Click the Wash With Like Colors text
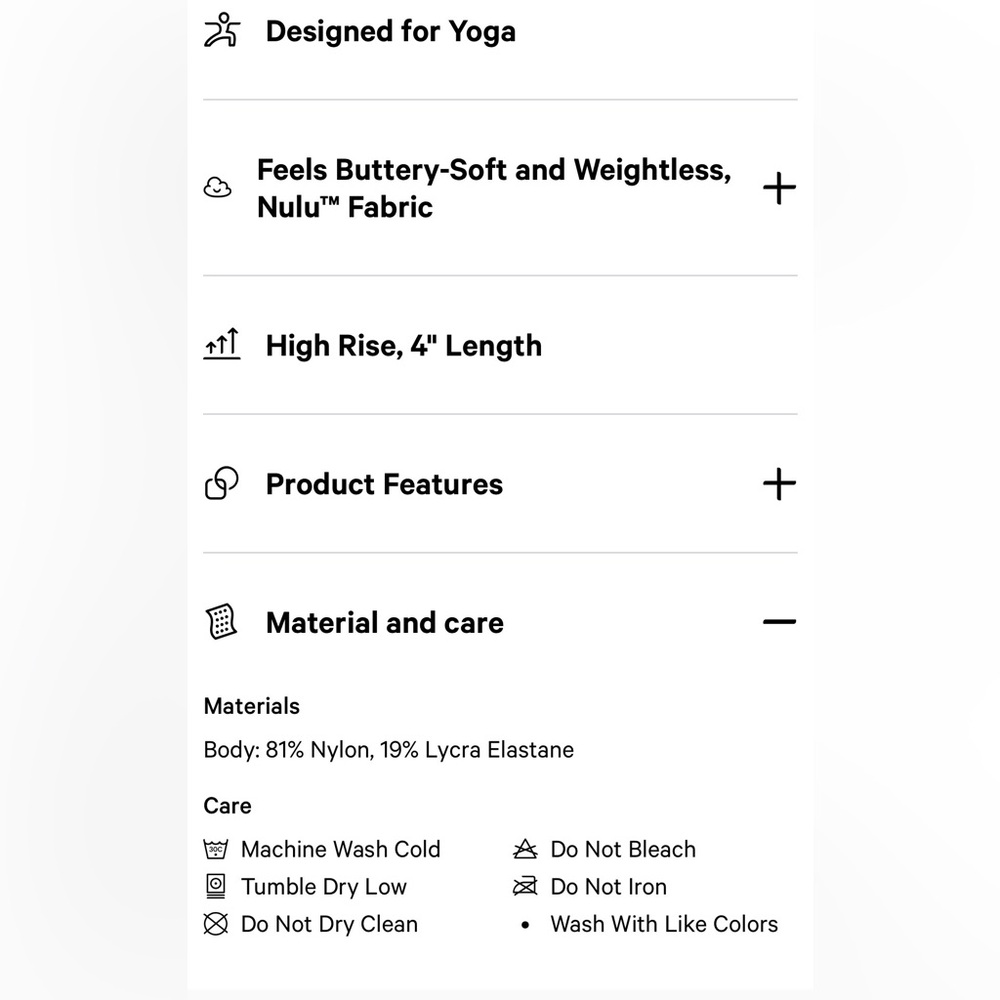 point(664,924)
